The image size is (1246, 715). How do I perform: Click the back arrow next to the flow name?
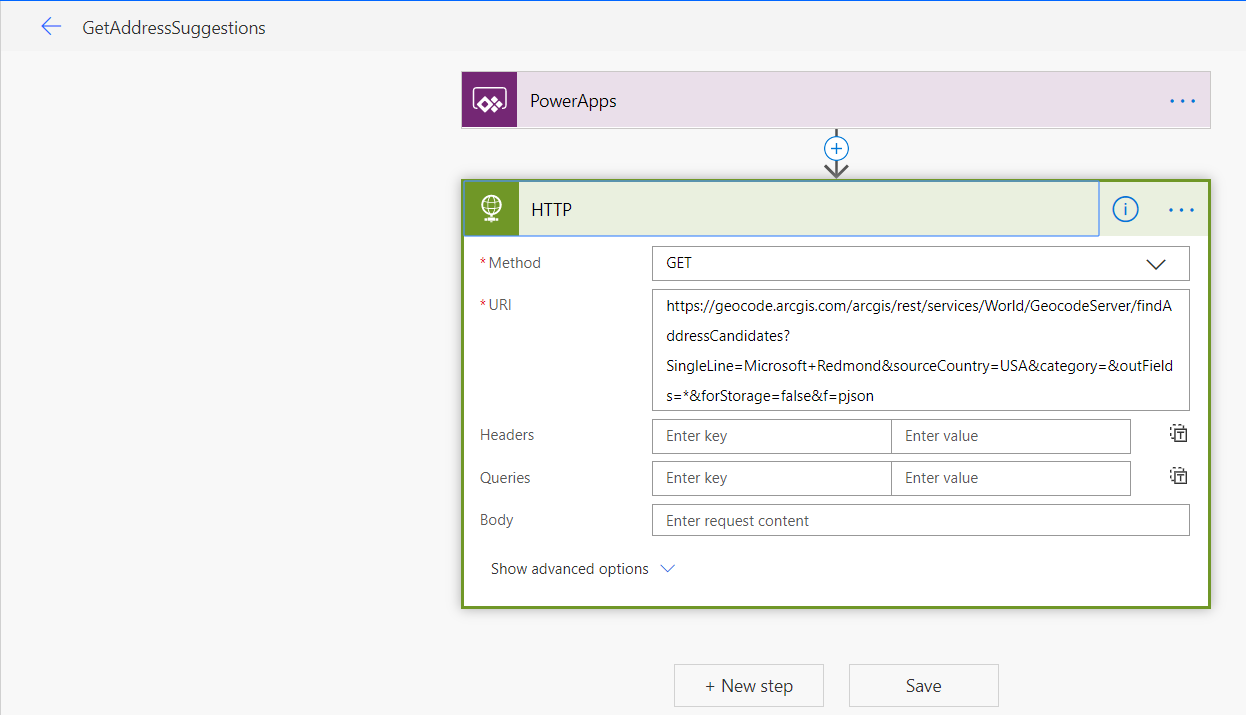pos(51,27)
